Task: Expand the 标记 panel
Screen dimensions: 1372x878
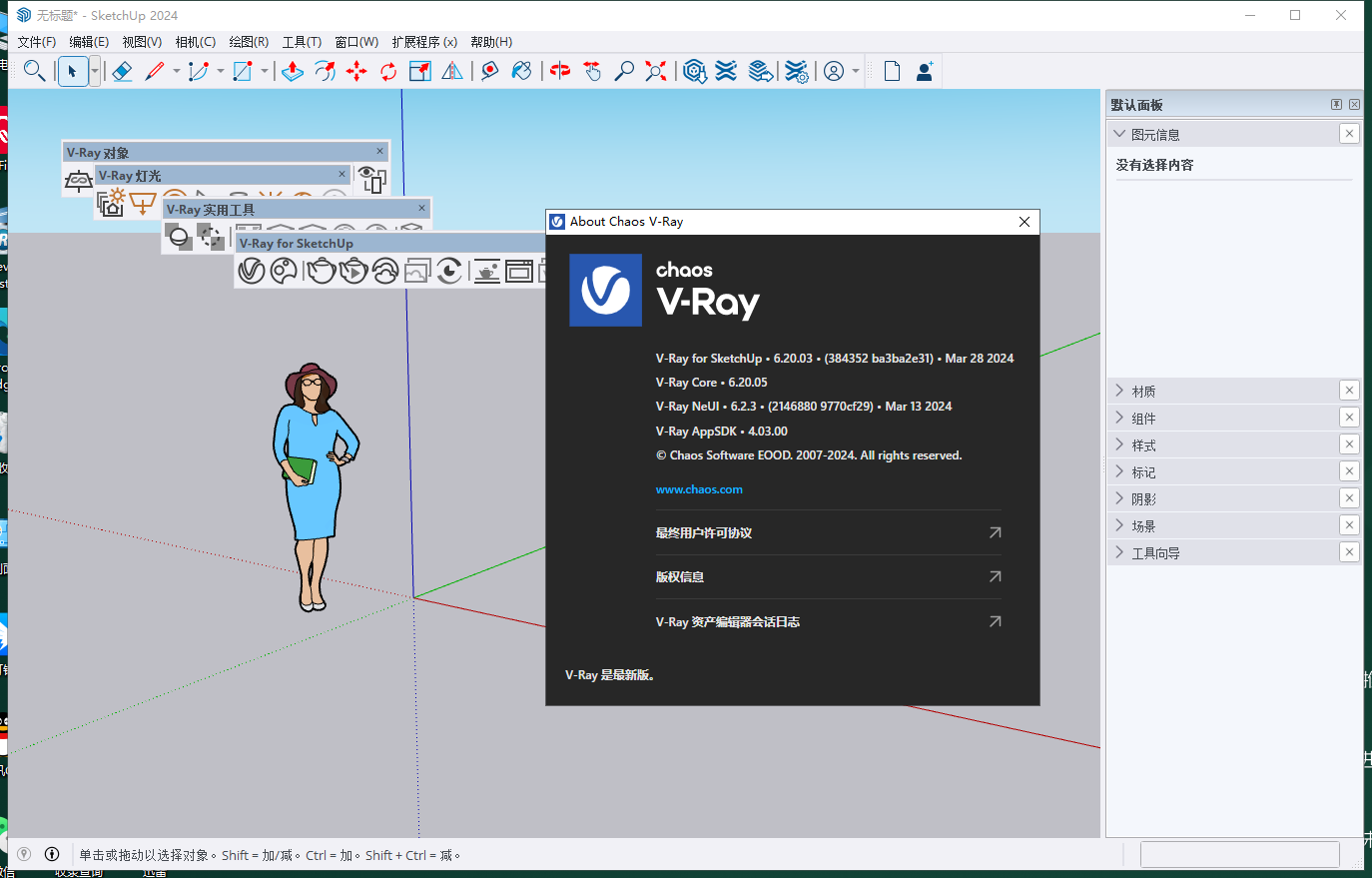Action: point(1118,471)
